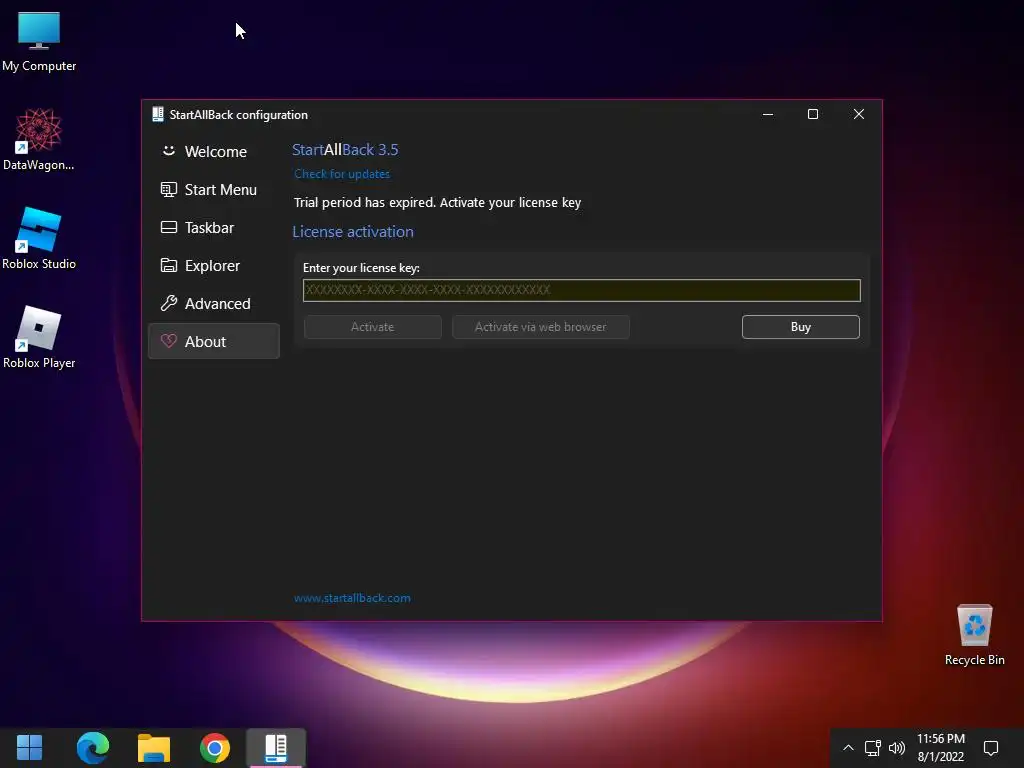Click the 'Enter your license key:' label
This screenshot has height=768, width=1024.
(361, 268)
